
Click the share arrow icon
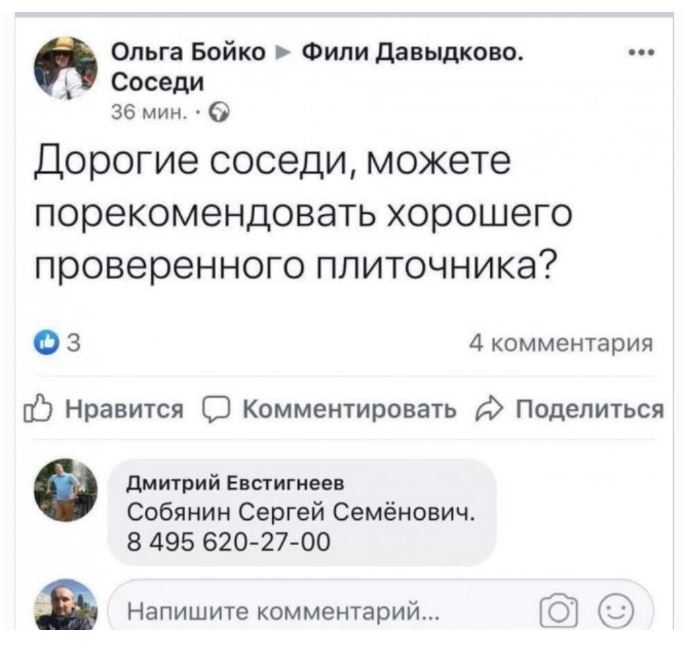pyautogui.click(x=489, y=409)
